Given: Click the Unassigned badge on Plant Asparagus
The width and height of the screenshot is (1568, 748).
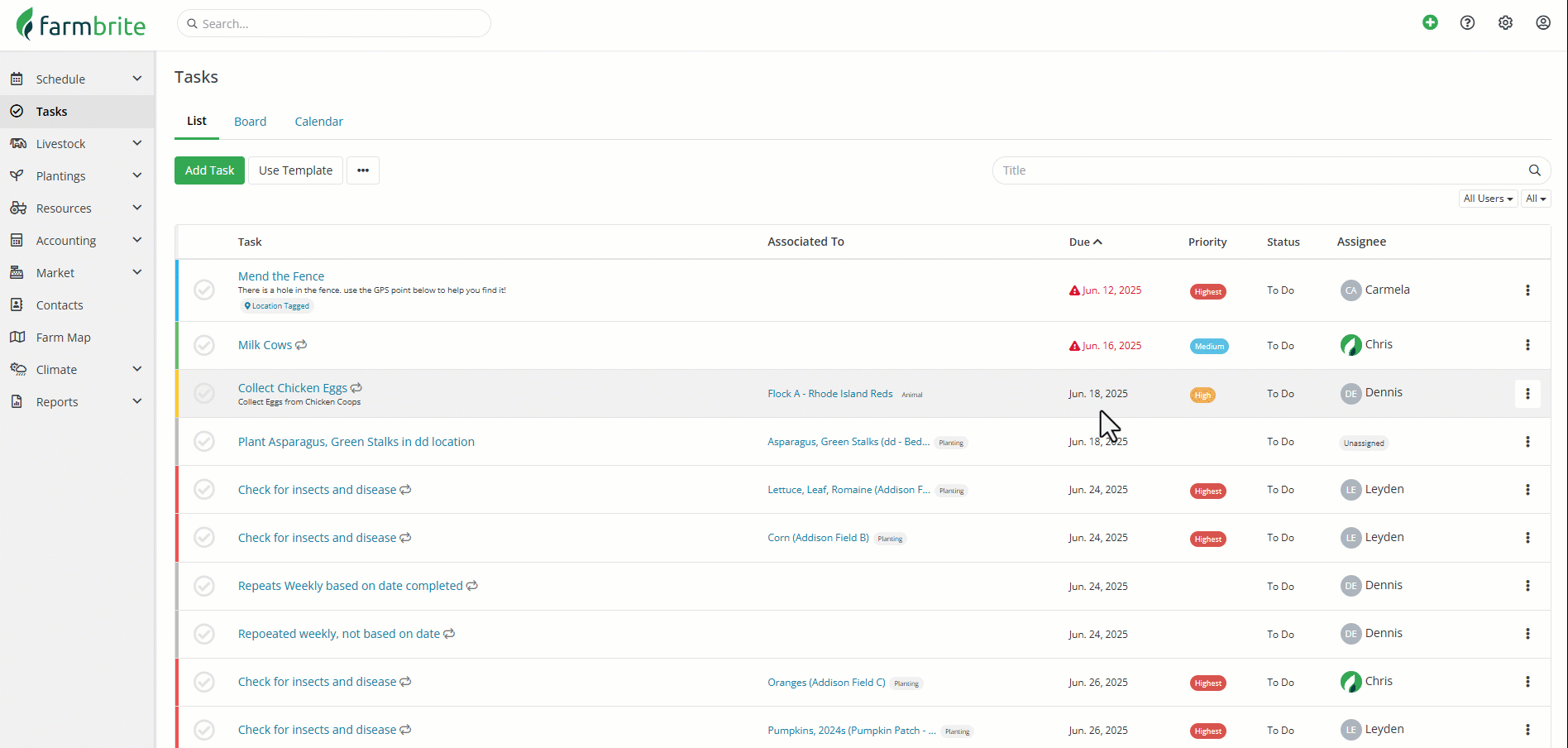Looking at the screenshot, I should (x=1364, y=443).
